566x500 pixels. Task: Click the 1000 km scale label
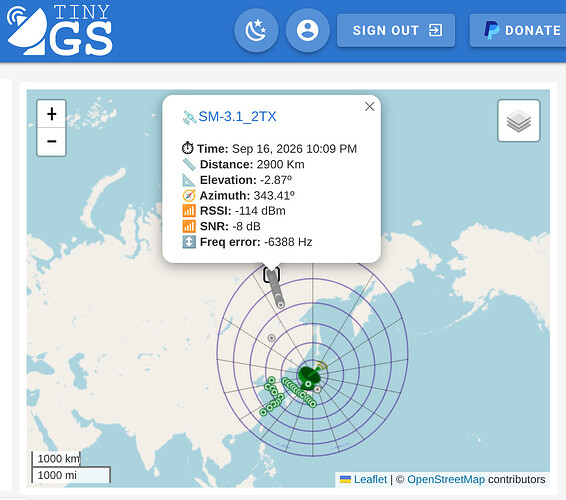pos(58,458)
